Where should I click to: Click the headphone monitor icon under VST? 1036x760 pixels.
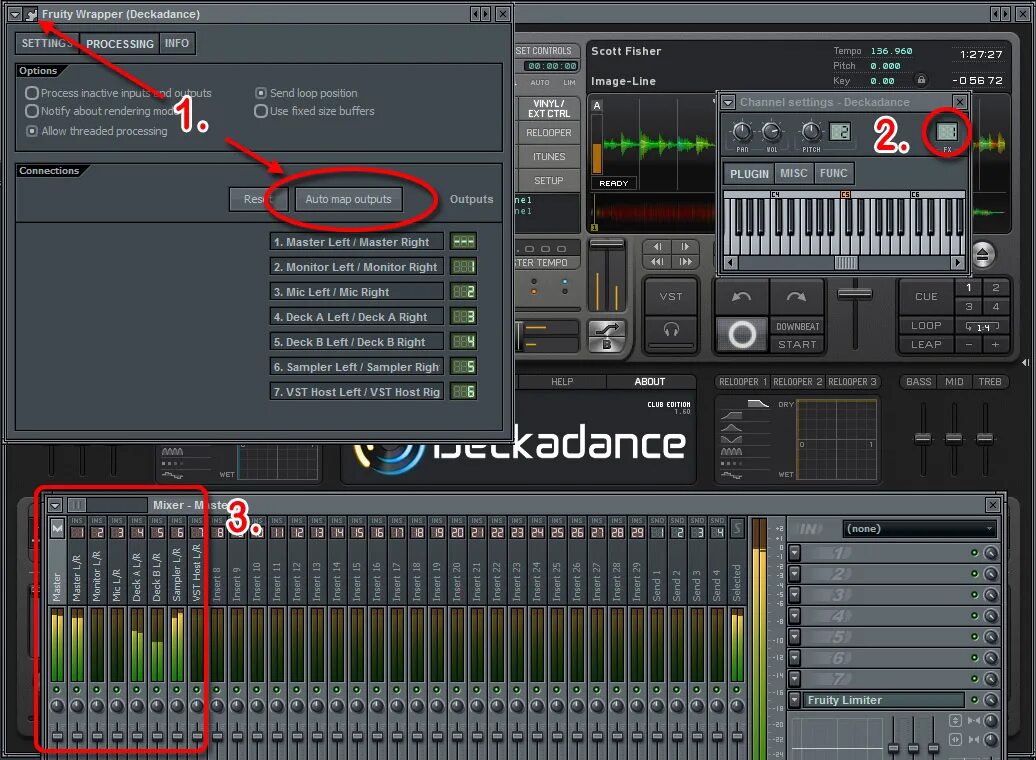point(671,330)
